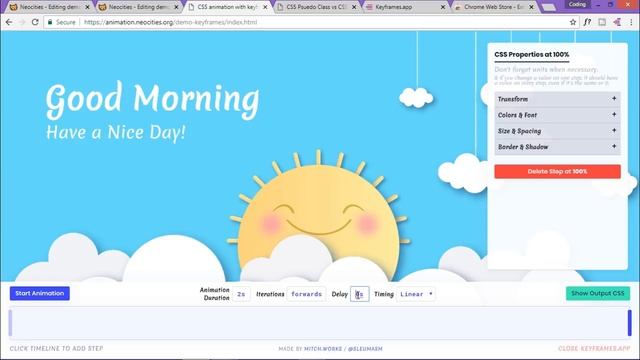Edit the Delay field
The height and width of the screenshot is (360, 640).
360,294
